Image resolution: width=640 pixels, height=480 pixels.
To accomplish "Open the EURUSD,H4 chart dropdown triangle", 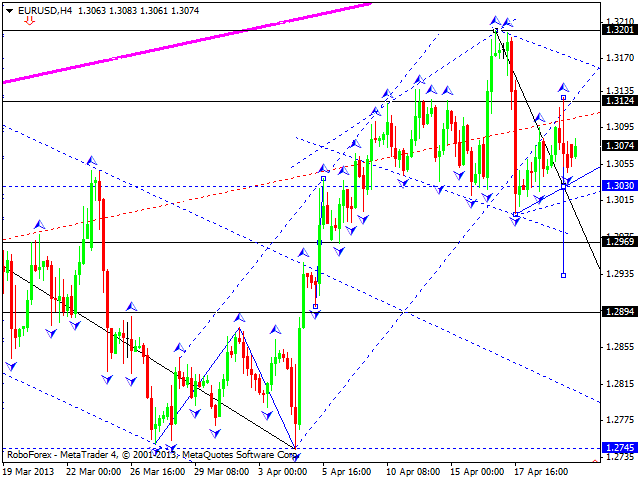I will click(x=9, y=9).
